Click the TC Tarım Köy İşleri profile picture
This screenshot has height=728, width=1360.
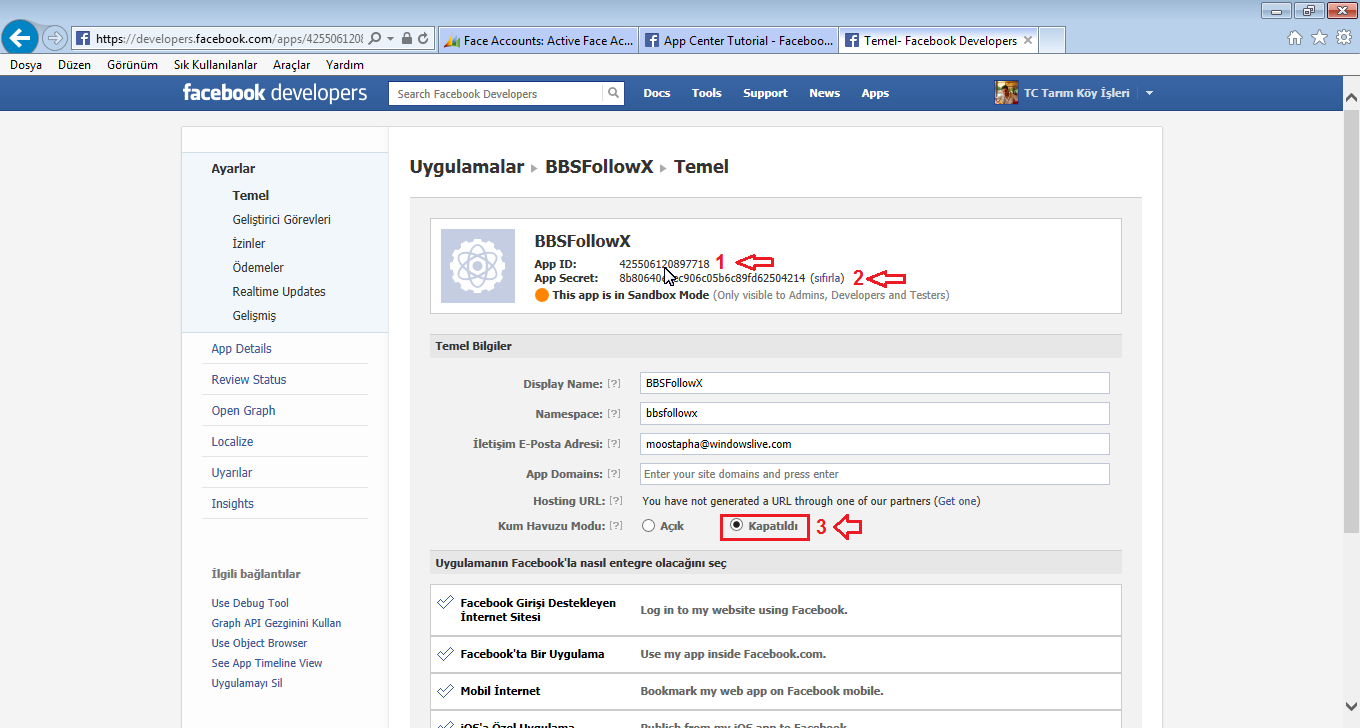click(x=1006, y=93)
